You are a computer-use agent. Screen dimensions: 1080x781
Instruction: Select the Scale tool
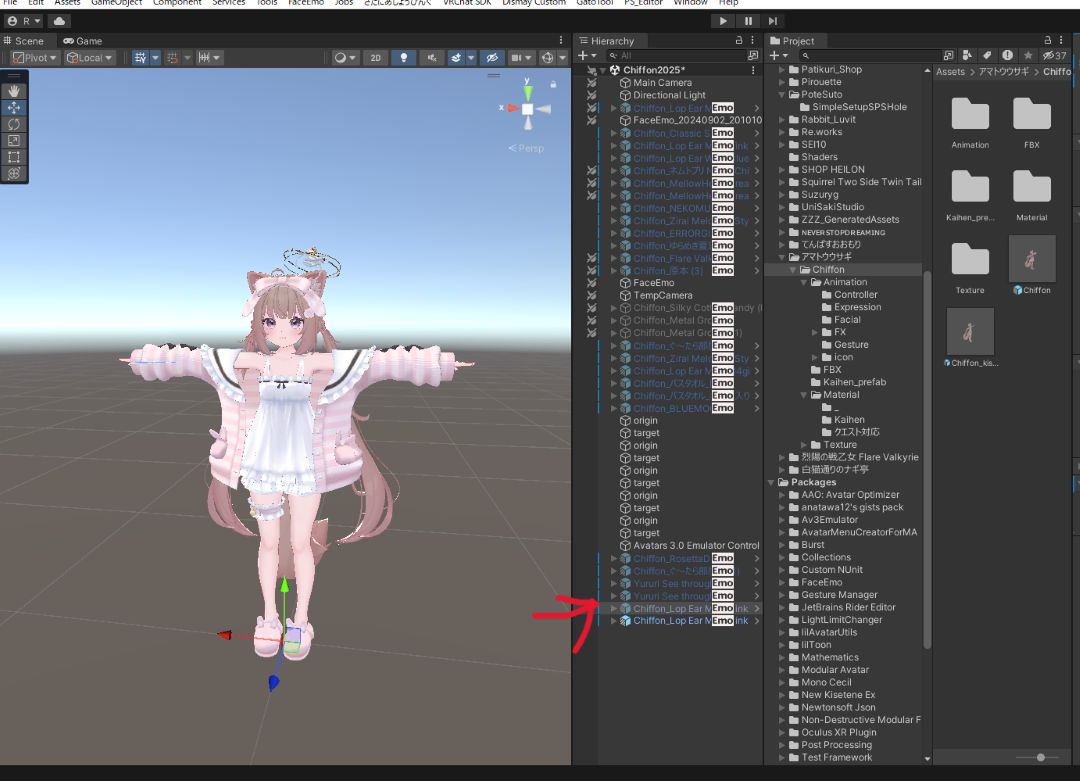pyautogui.click(x=14, y=140)
